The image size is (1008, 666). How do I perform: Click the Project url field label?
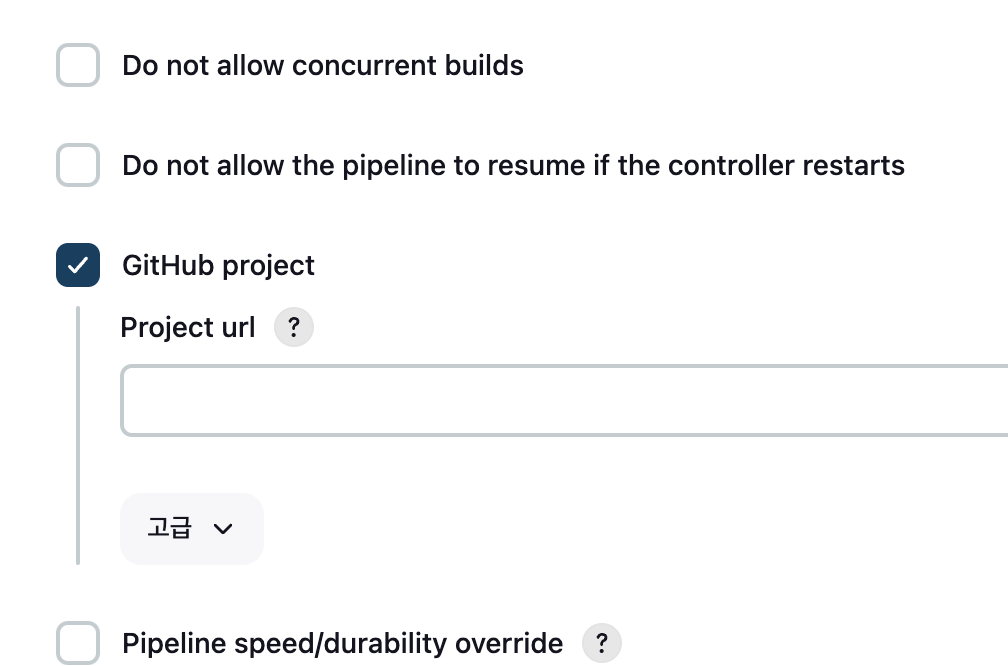click(x=188, y=327)
